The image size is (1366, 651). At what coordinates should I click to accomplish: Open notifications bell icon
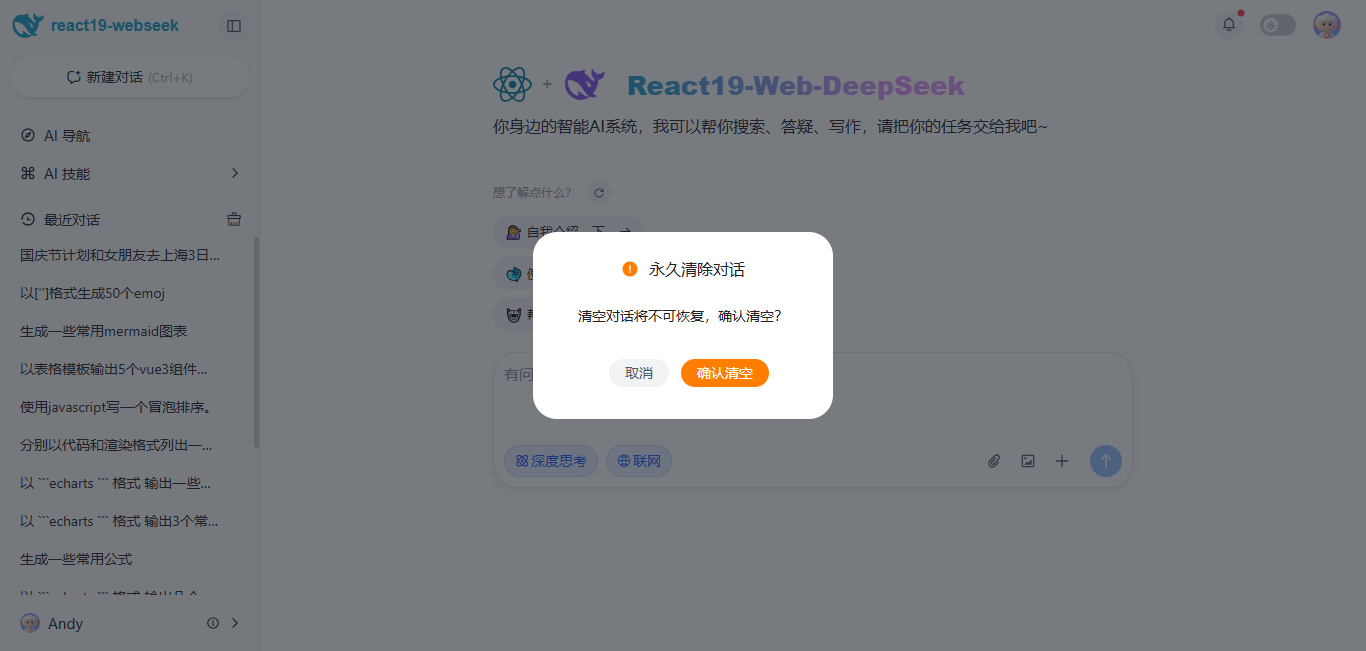(1229, 25)
